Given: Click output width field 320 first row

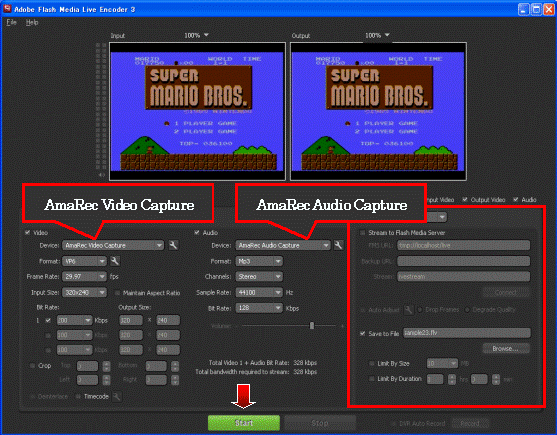Looking at the screenshot, I should point(131,320).
